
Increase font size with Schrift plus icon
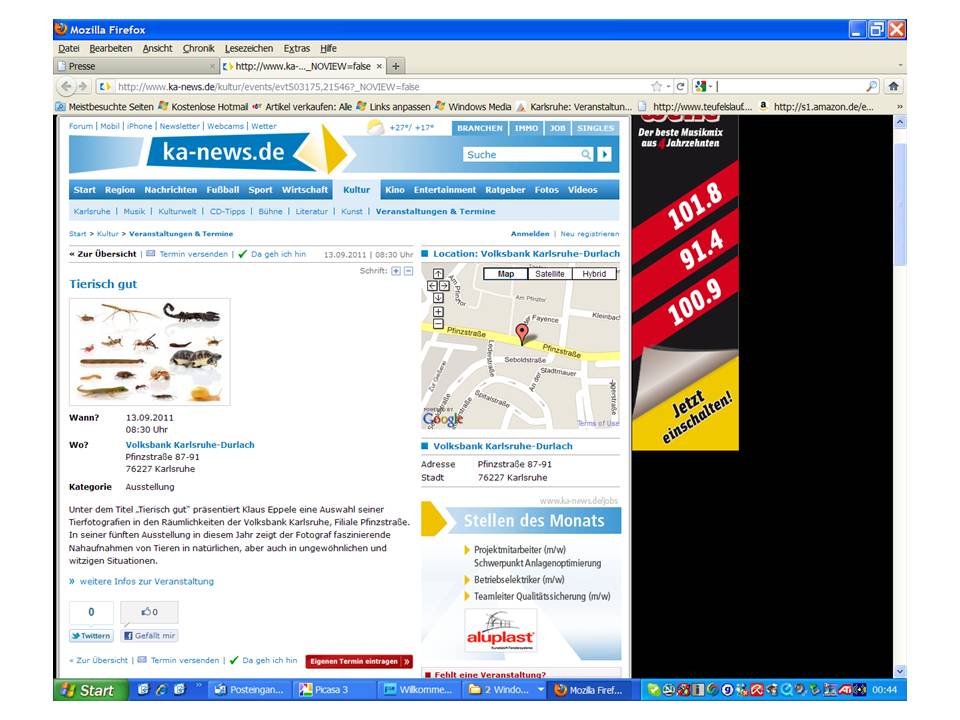pos(396,271)
